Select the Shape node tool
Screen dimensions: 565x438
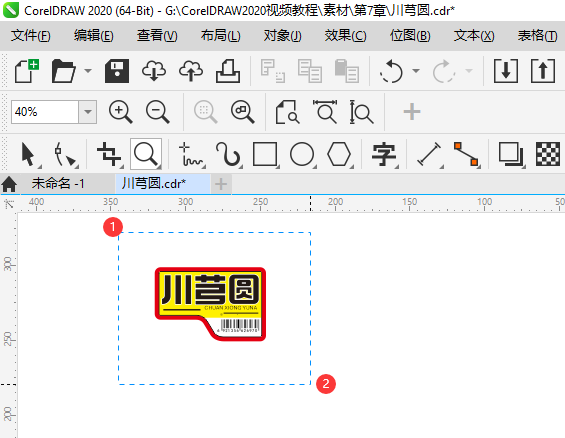coord(66,155)
